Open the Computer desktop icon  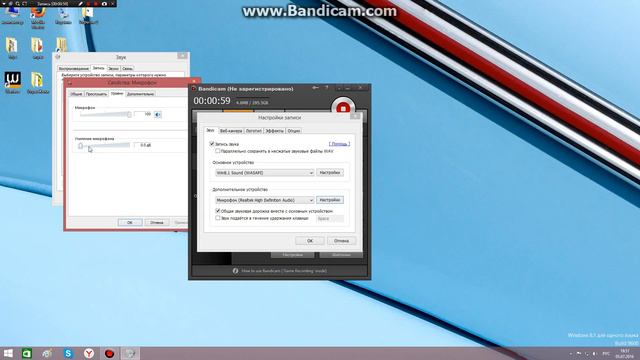click(x=12, y=16)
